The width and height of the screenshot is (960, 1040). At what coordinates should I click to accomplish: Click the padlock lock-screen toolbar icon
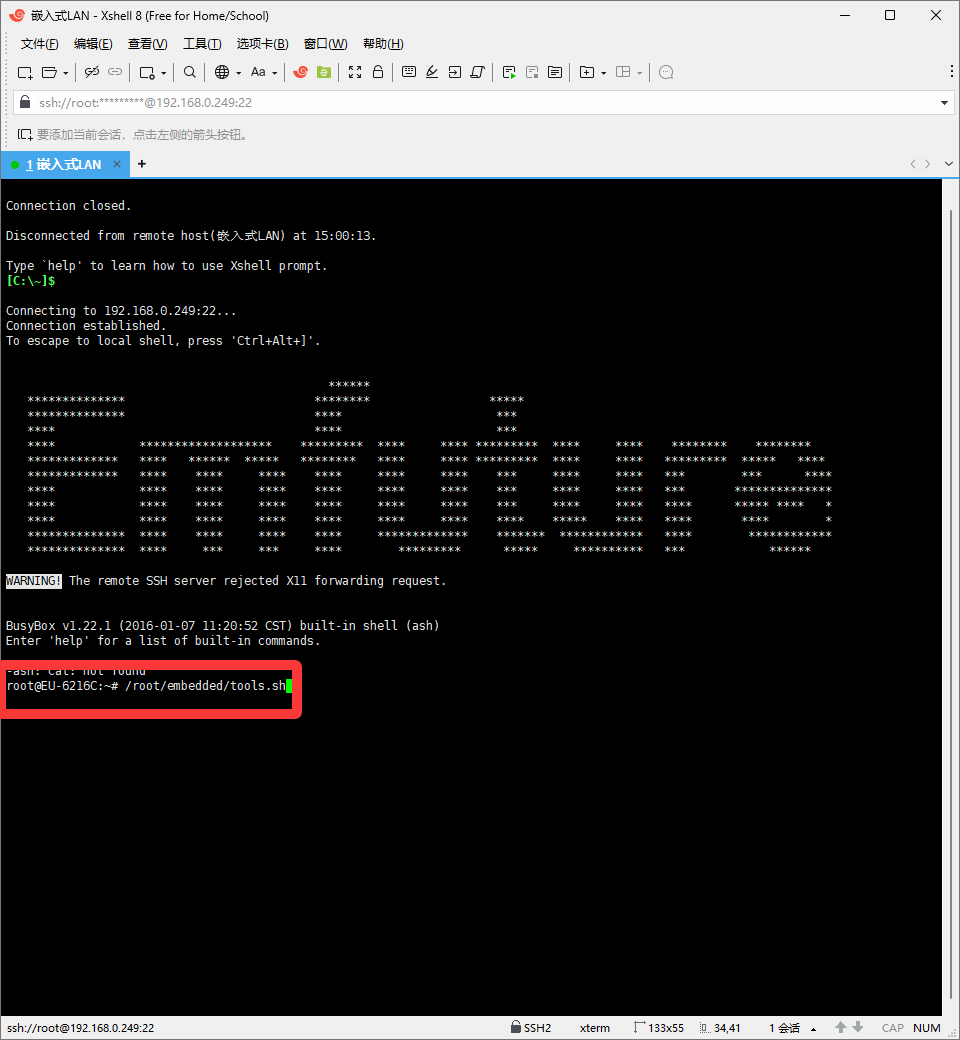(378, 72)
